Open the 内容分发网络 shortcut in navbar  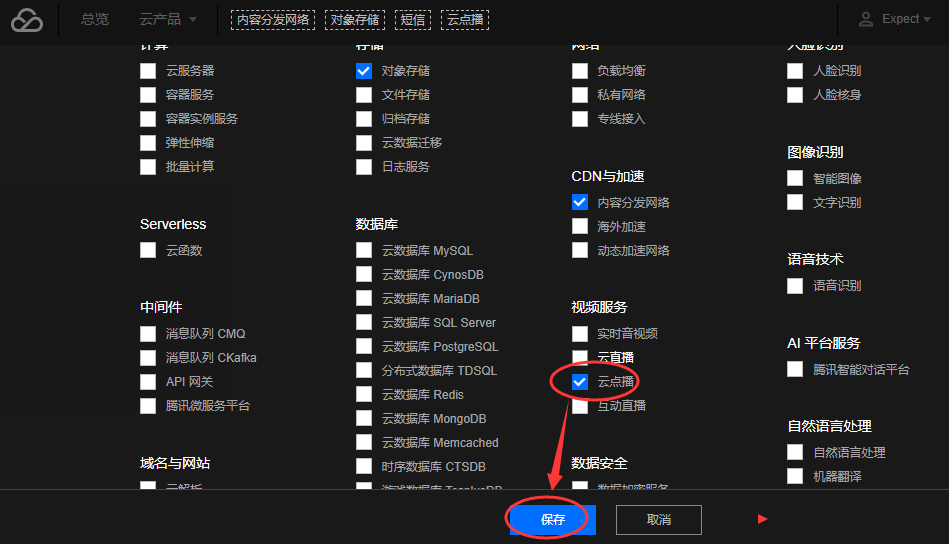coord(273,20)
